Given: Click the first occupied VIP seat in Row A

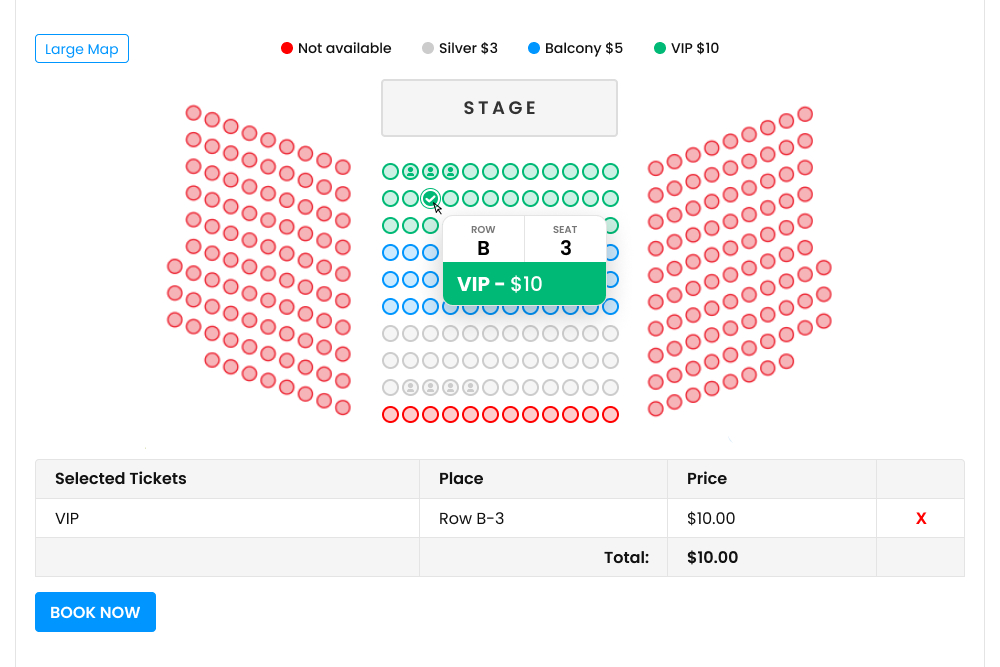Looking at the screenshot, I should point(410,171).
